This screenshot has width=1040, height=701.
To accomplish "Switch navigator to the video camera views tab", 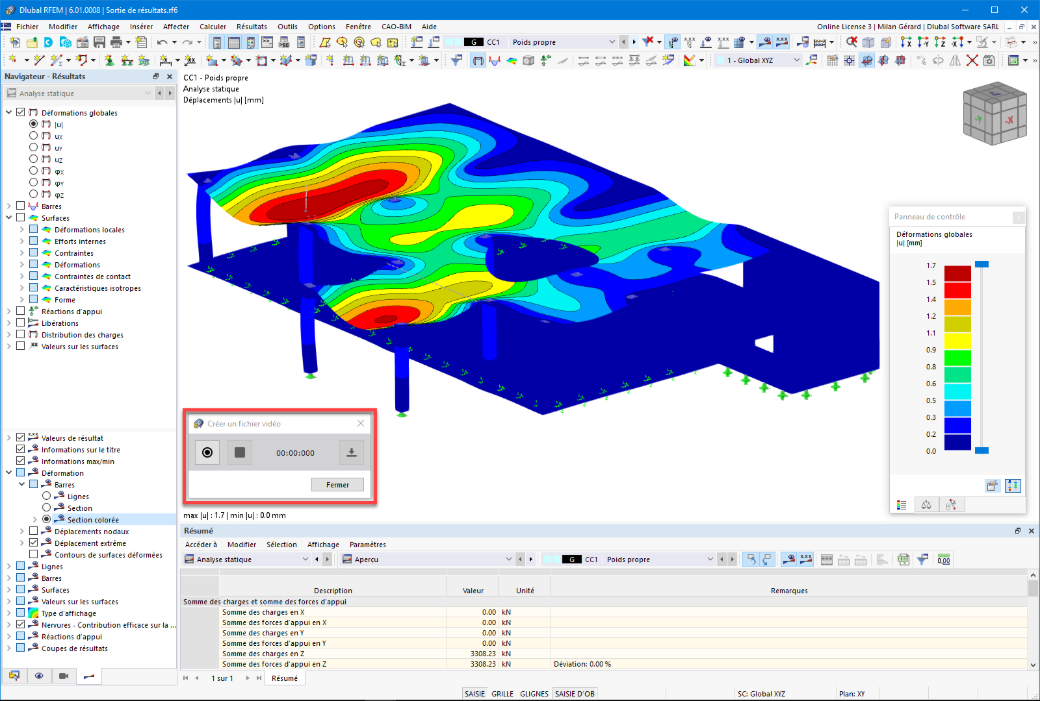I will (x=64, y=676).
